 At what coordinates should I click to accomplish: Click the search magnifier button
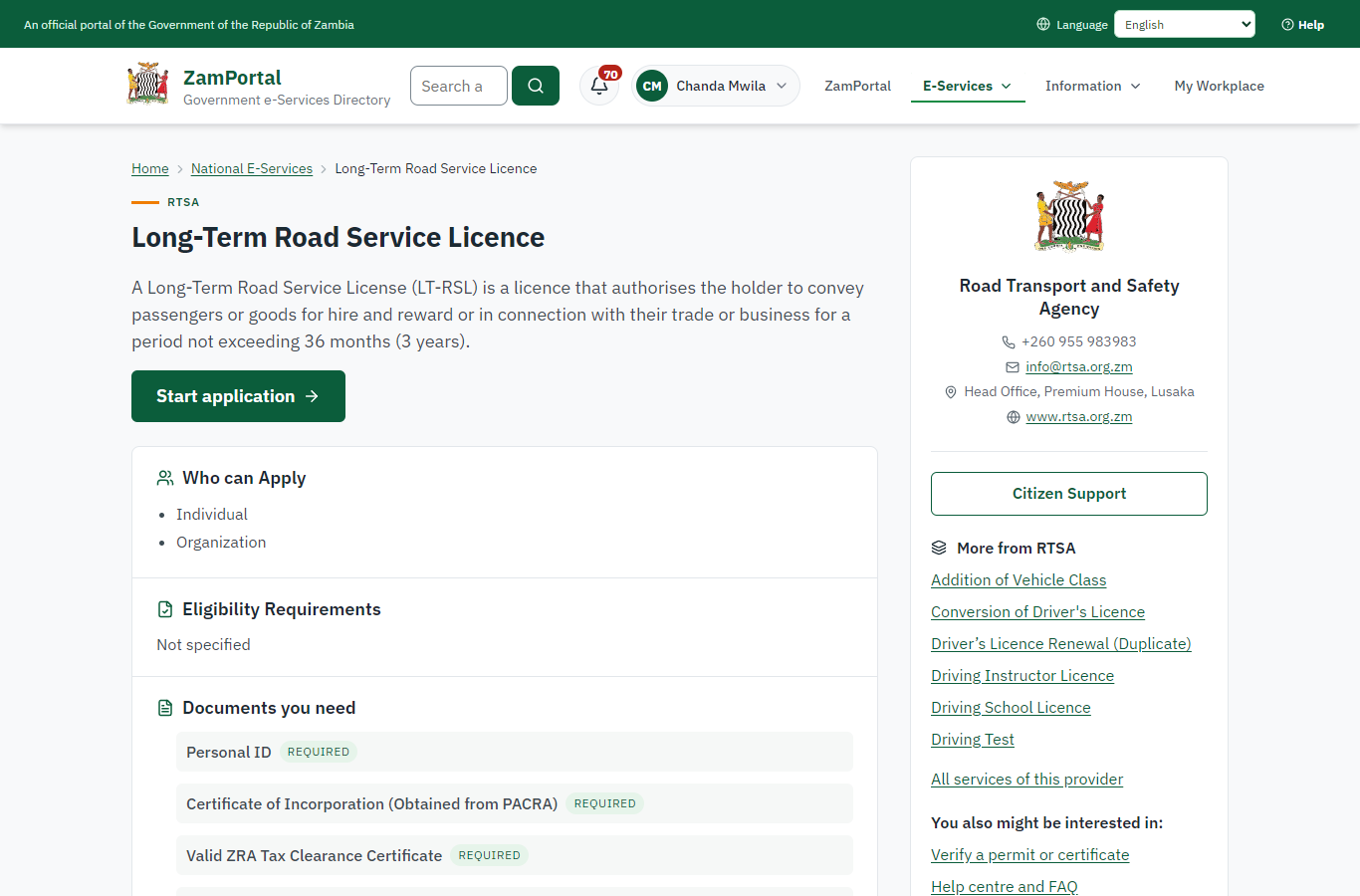[536, 86]
